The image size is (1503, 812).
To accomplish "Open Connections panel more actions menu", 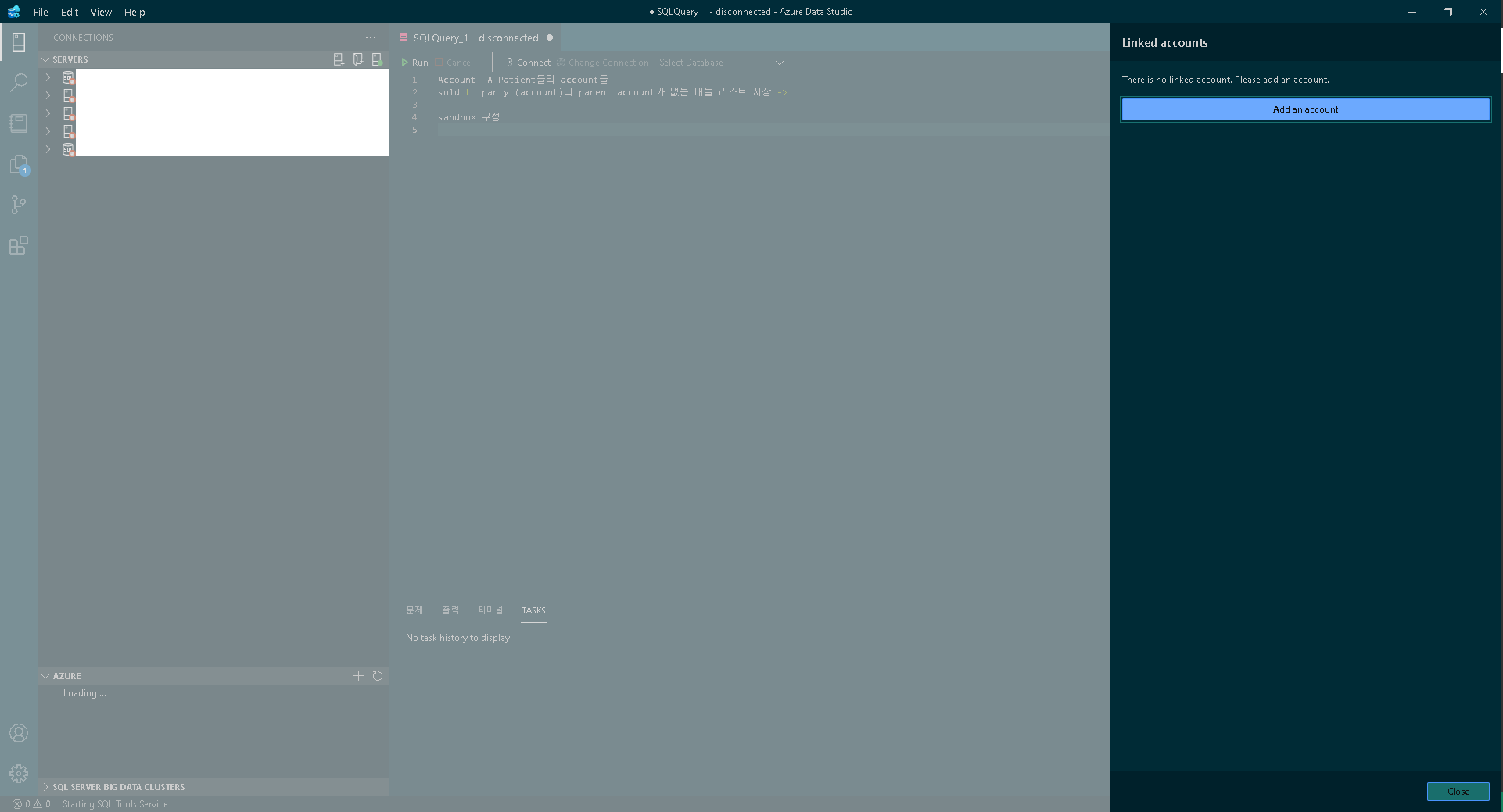I will [x=371, y=38].
